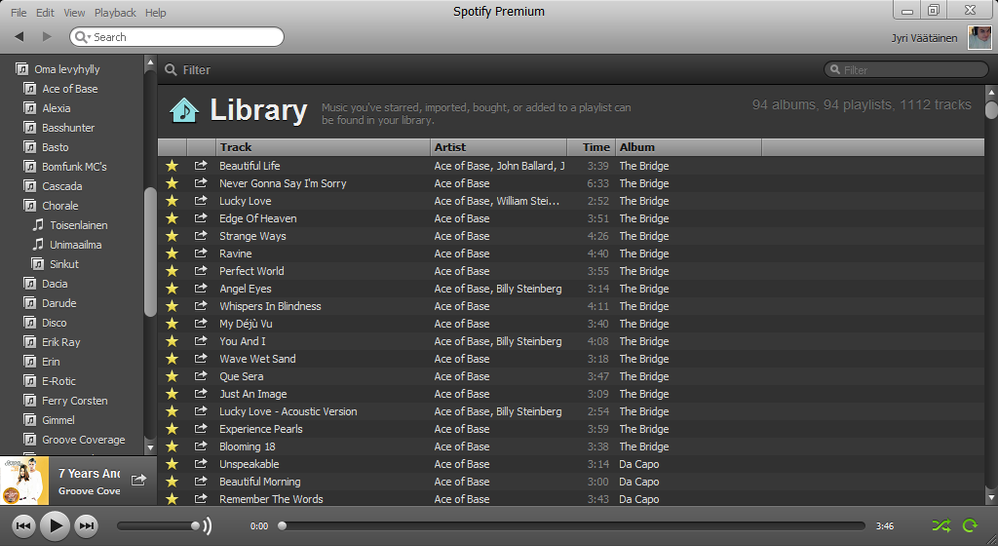998x546 pixels.
Task: Go forward with the right navigation arrow
Action: [x=46, y=37]
